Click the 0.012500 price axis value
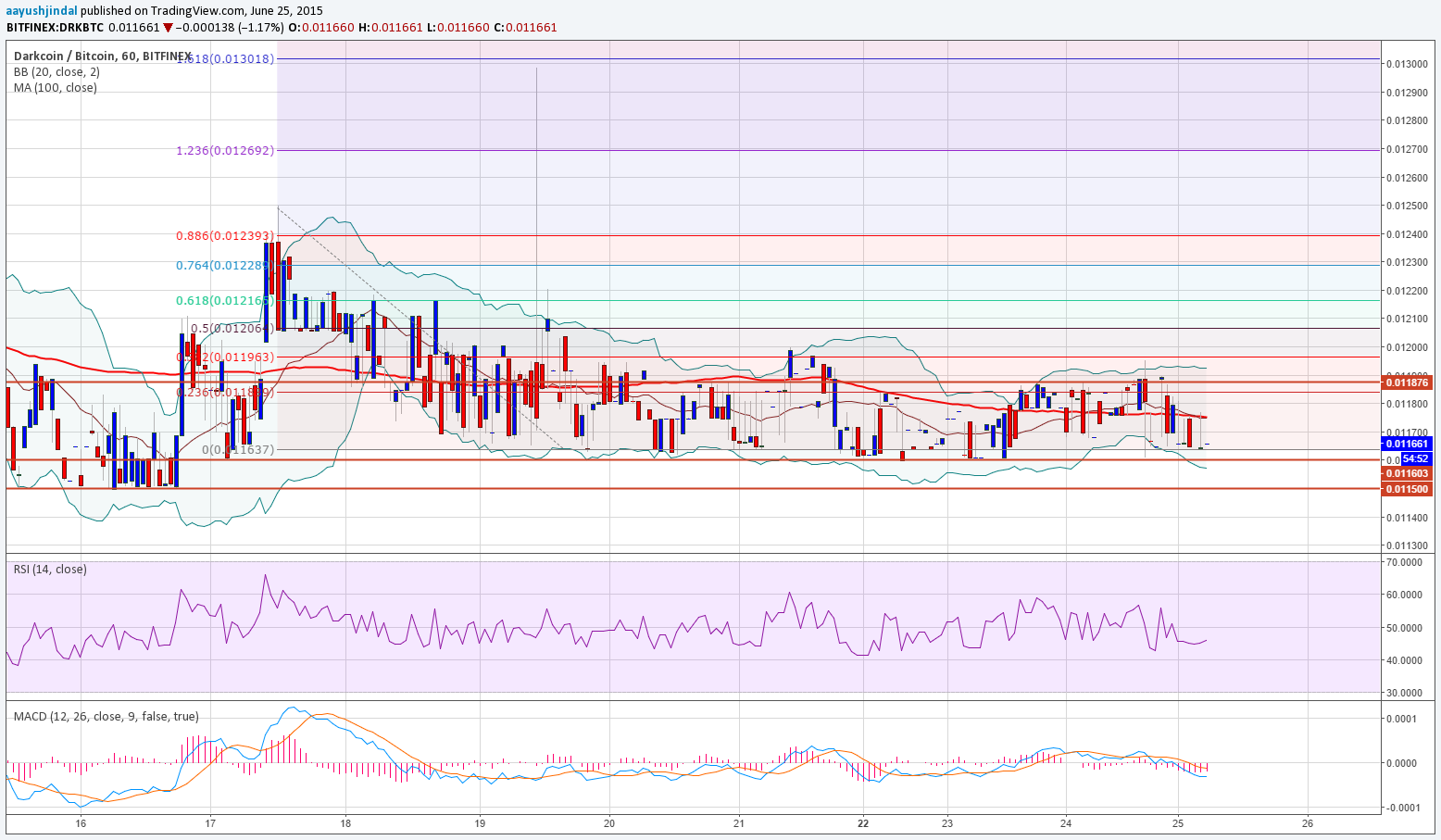This screenshot has width=1441, height=840. coord(1407,206)
